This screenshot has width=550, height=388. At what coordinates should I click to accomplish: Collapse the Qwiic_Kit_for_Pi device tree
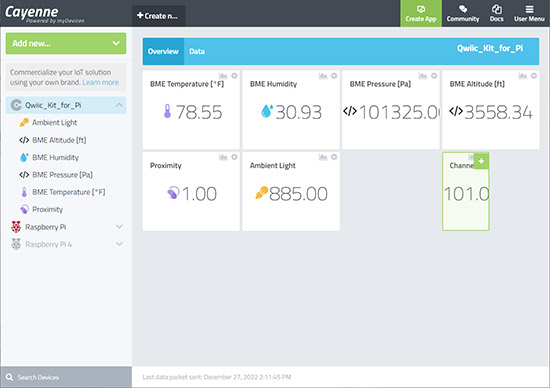(x=119, y=105)
